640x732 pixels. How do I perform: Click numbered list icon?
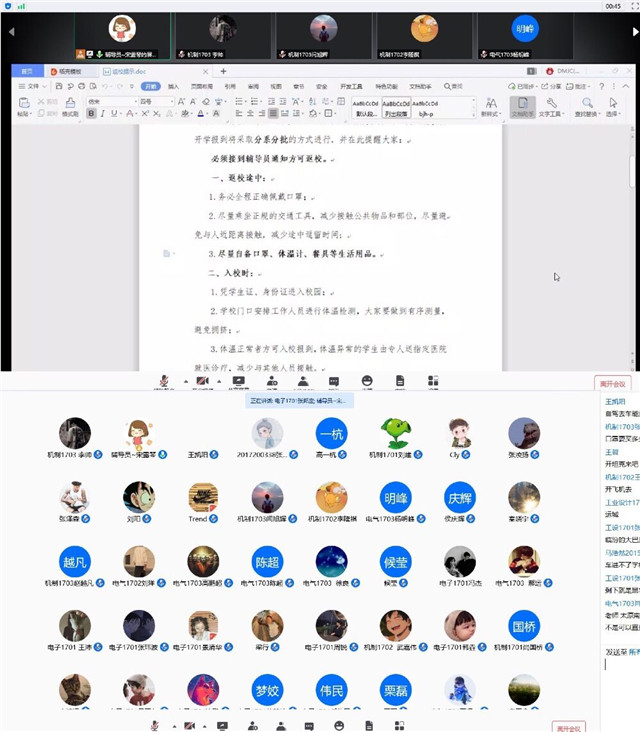click(255, 101)
